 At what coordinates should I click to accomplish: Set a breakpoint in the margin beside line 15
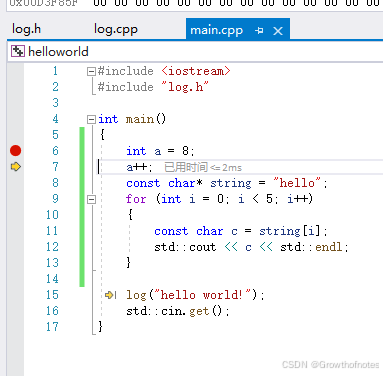pyautogui.click(x=15, y=295)
